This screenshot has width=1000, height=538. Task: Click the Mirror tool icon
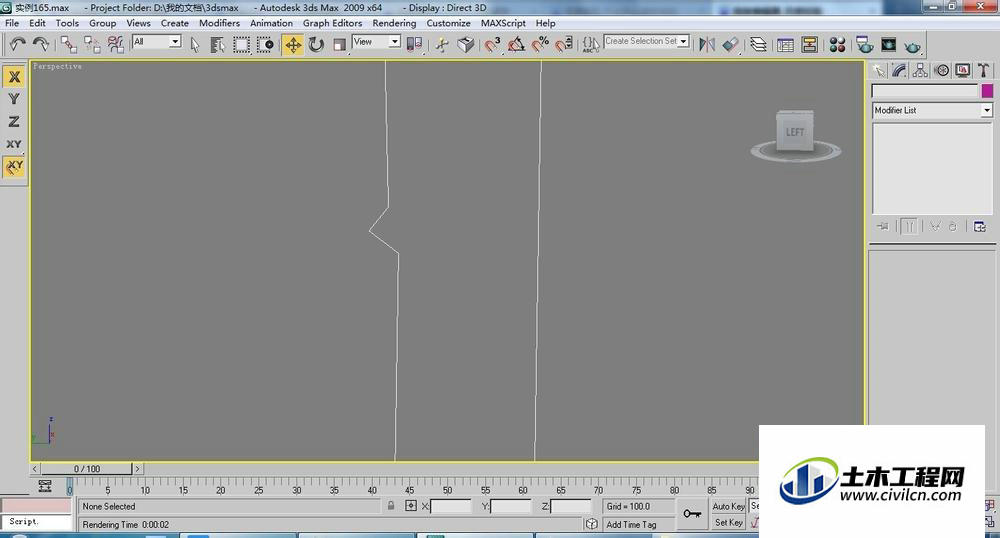coord(707,44)
